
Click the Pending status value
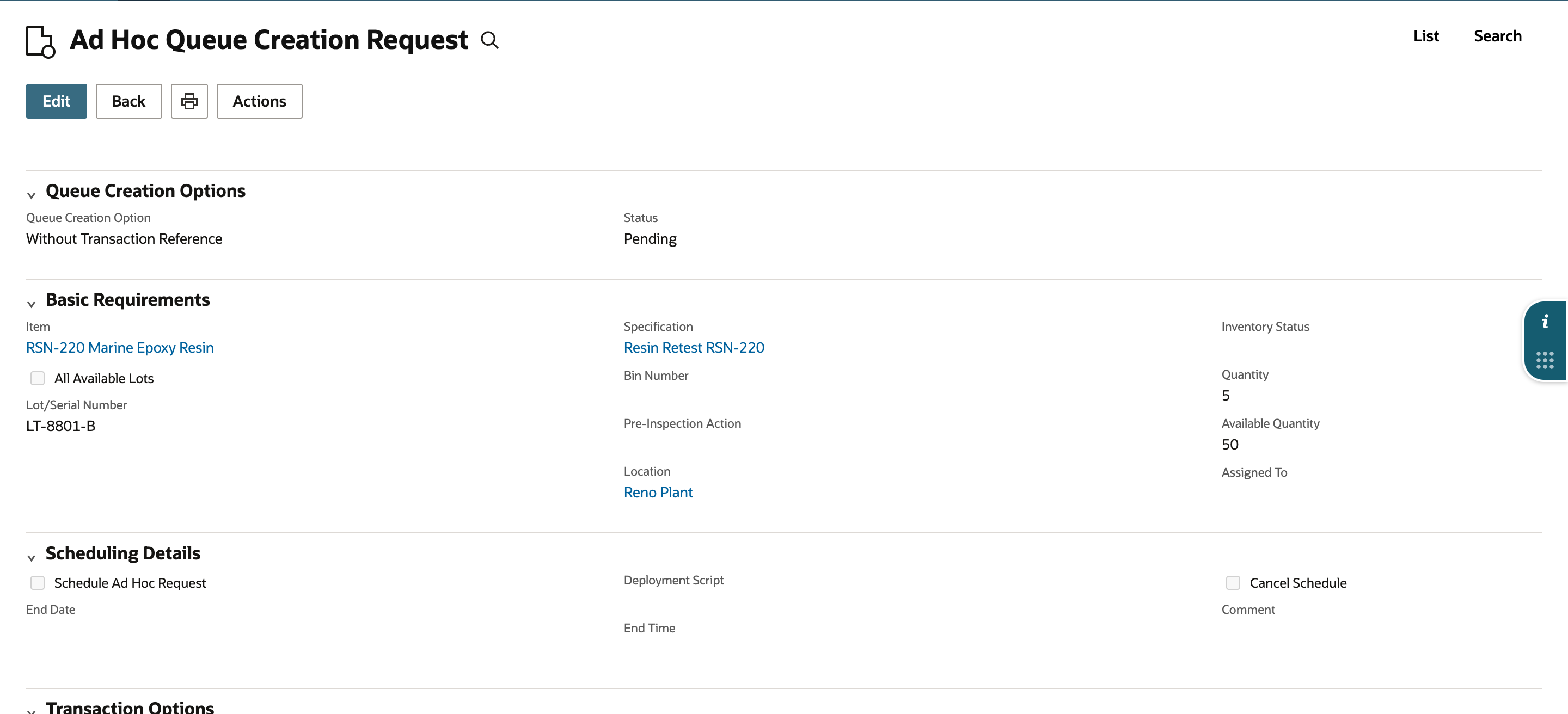(x=650, y=238)
